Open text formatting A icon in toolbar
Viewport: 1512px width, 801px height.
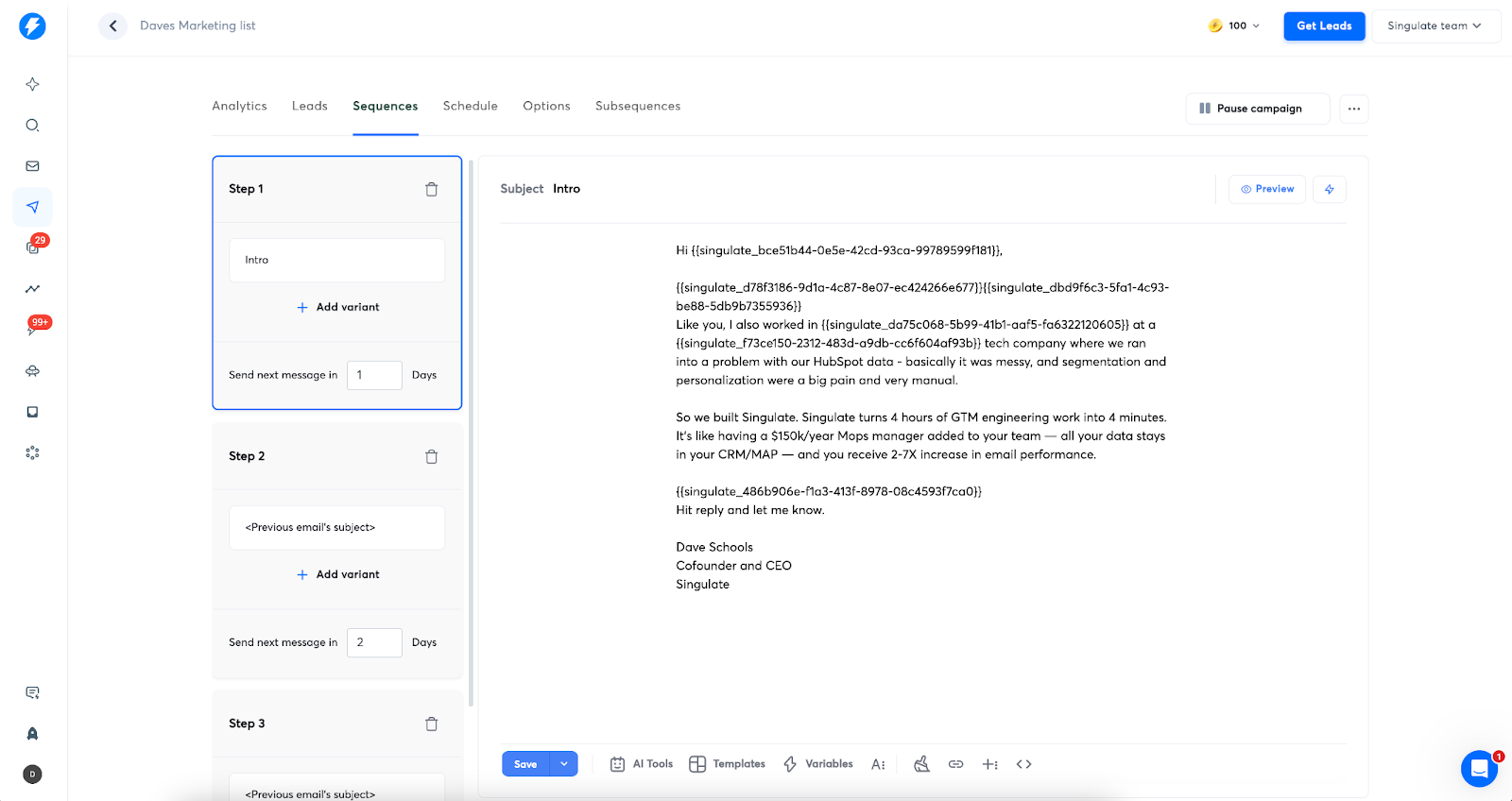pos(878,764)
